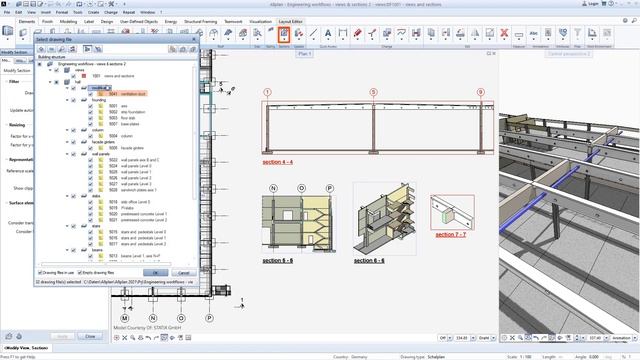Open the Window menu
640x360 pixels.
point(148,13)
